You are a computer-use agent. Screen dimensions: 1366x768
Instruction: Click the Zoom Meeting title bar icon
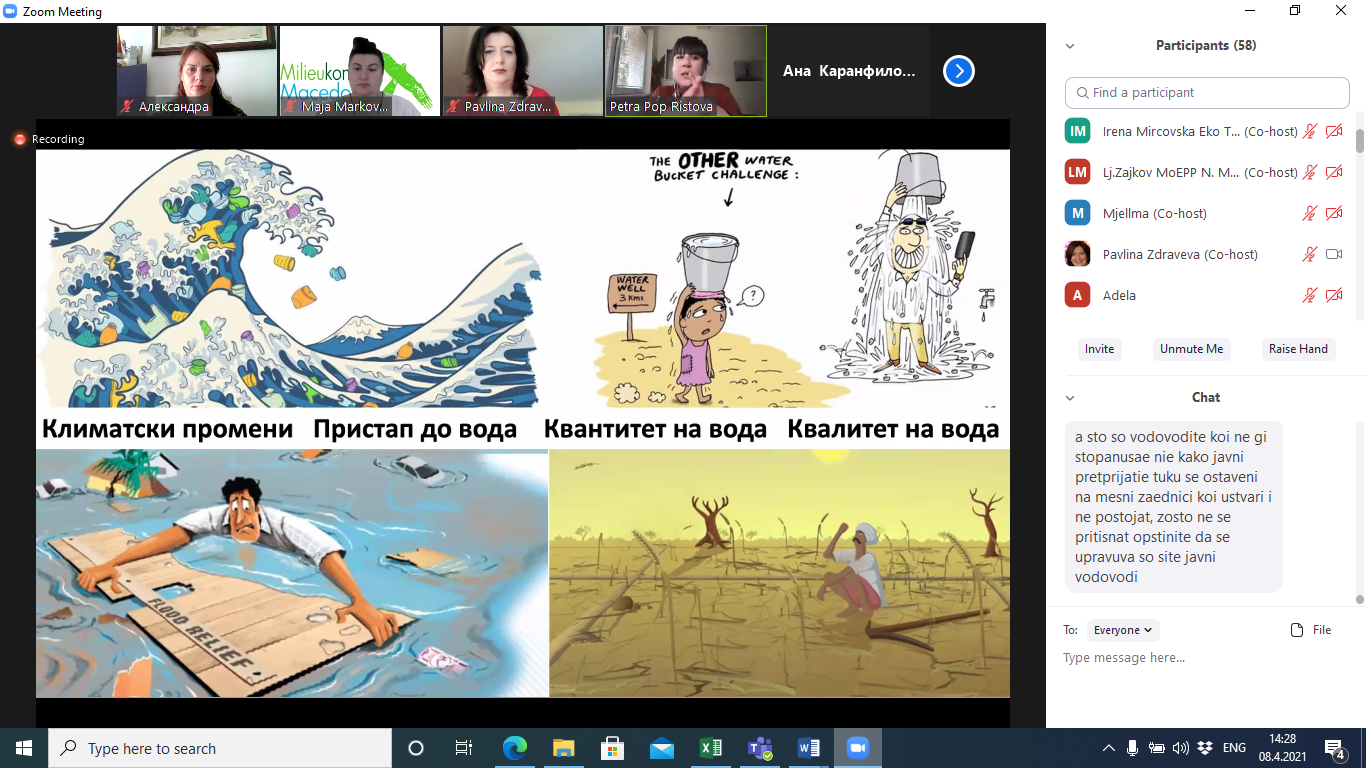point(10,11)
